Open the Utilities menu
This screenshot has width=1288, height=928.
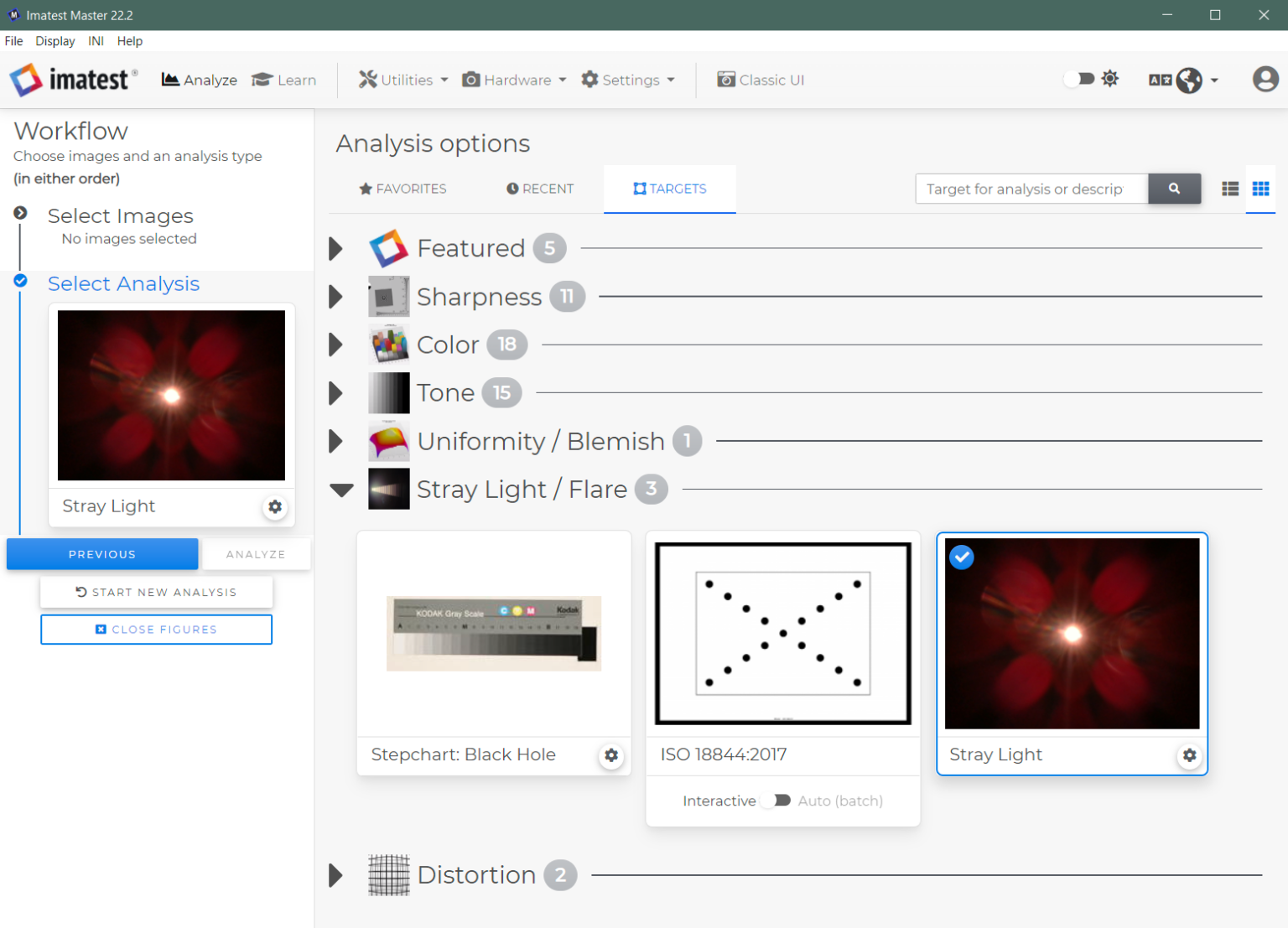[402, 80]
